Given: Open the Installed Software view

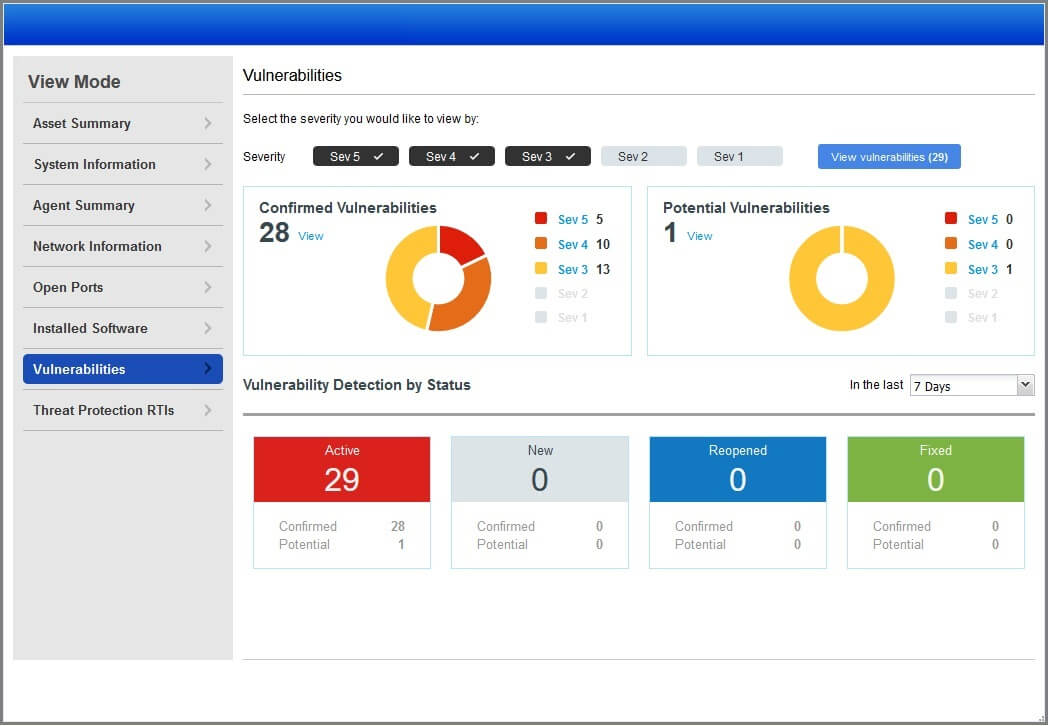Looking at the screenshot, I should click(x=123, y=328).
